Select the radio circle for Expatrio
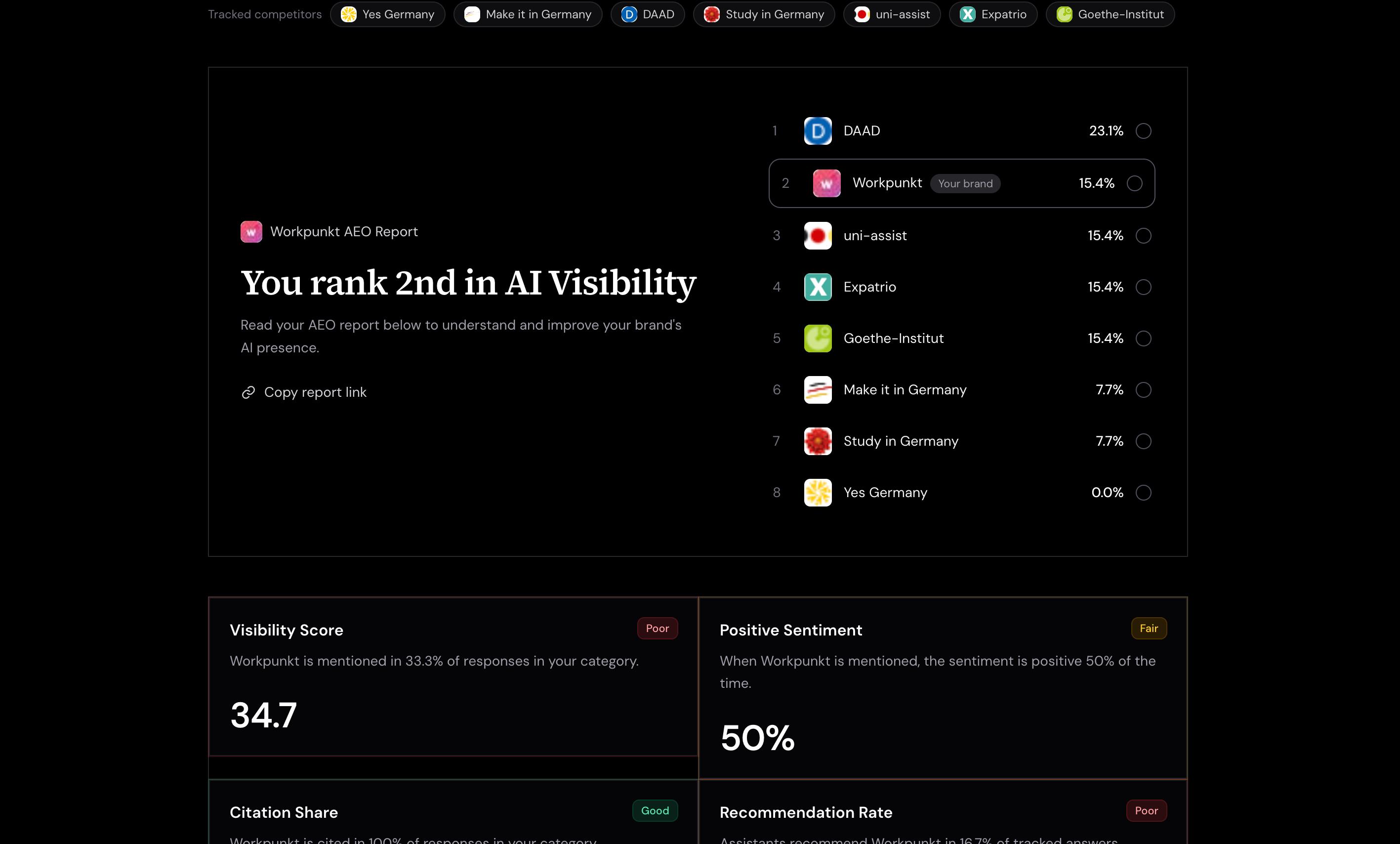The height and width of the screenshot is (844, 1400). point(1143,287)
